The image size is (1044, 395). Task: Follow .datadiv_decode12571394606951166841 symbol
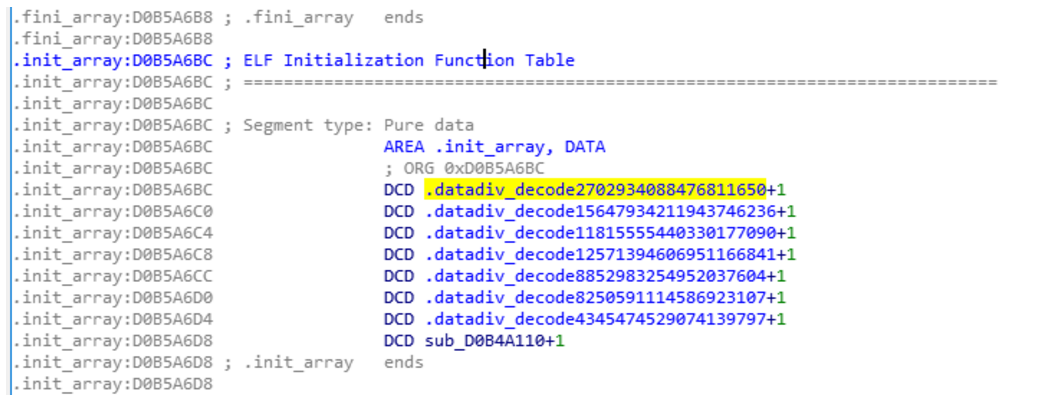pyautogui.click(x=600, y=254)
